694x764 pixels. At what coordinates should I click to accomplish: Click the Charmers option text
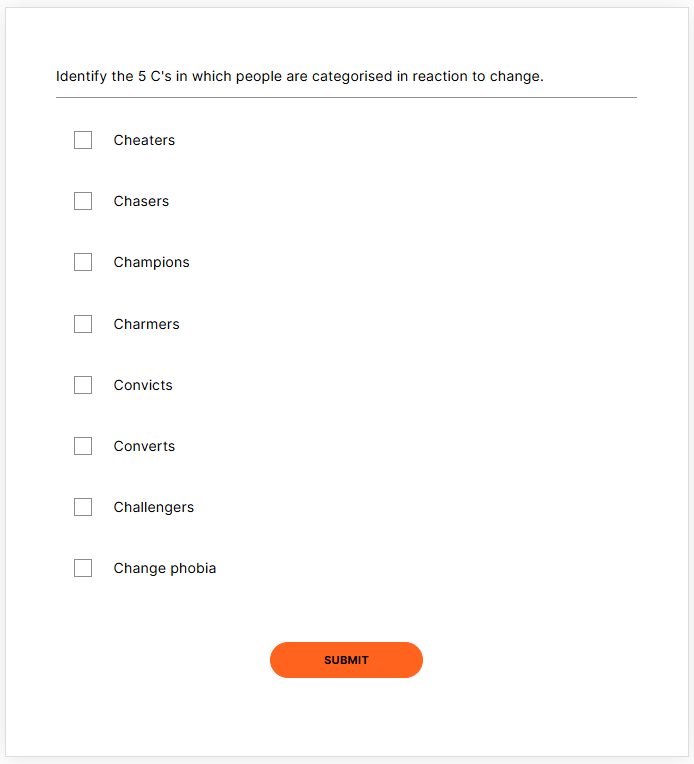146,324
